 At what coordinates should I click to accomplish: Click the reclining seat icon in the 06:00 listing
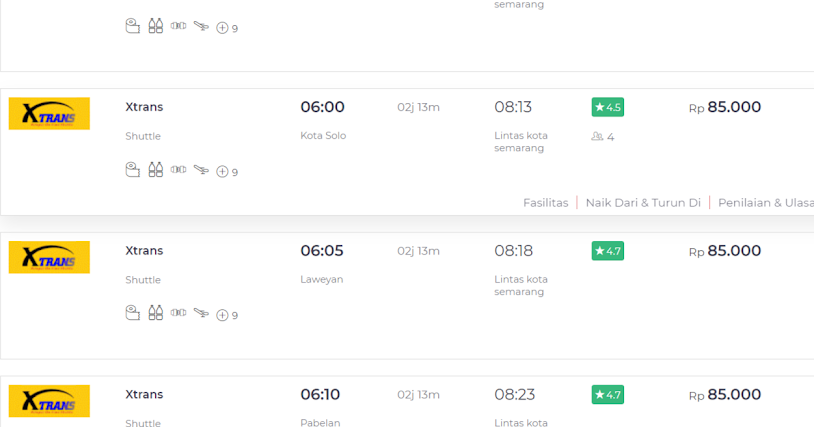coord(201,170)
